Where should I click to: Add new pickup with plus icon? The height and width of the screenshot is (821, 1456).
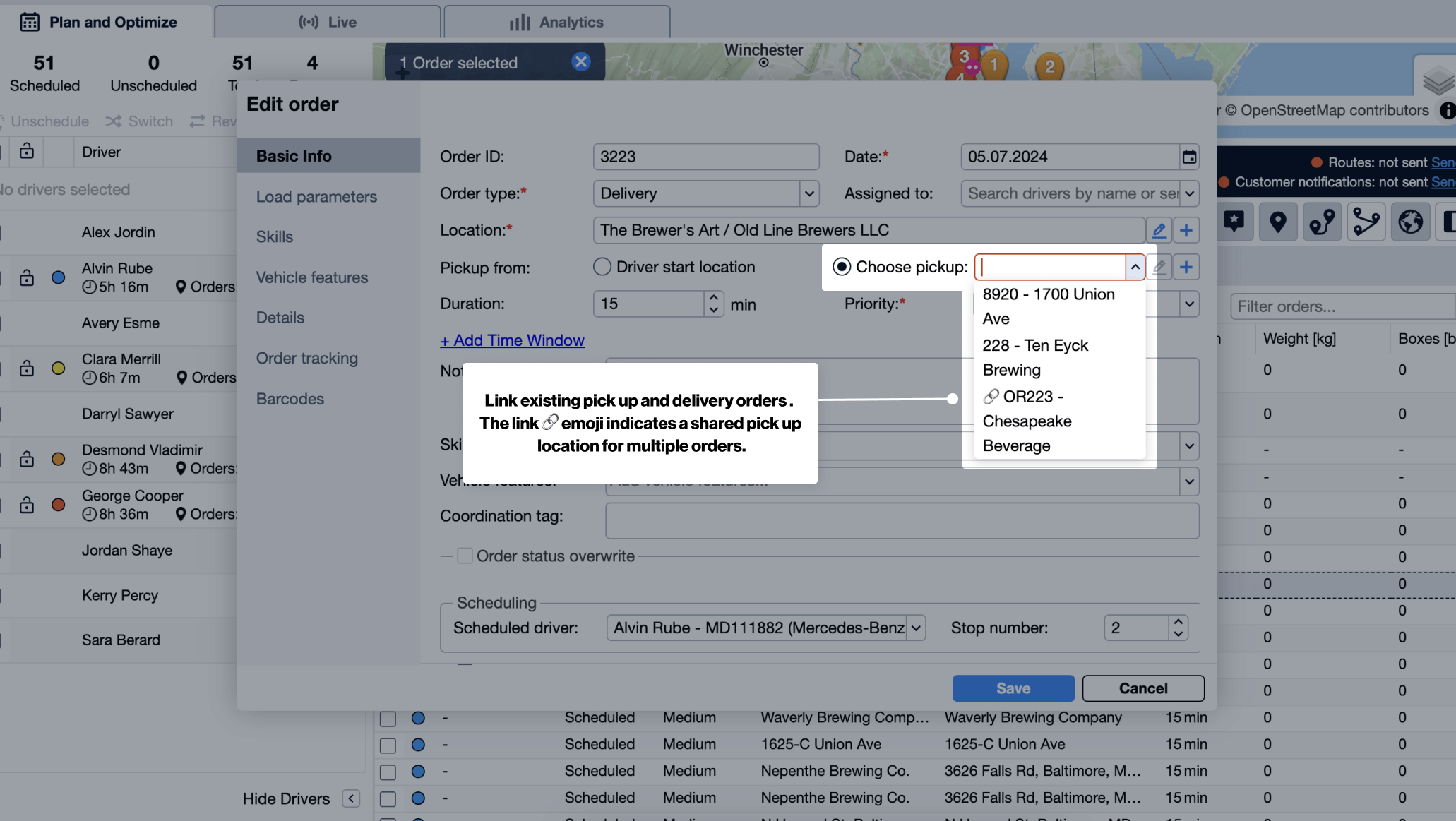point(1186,267)
